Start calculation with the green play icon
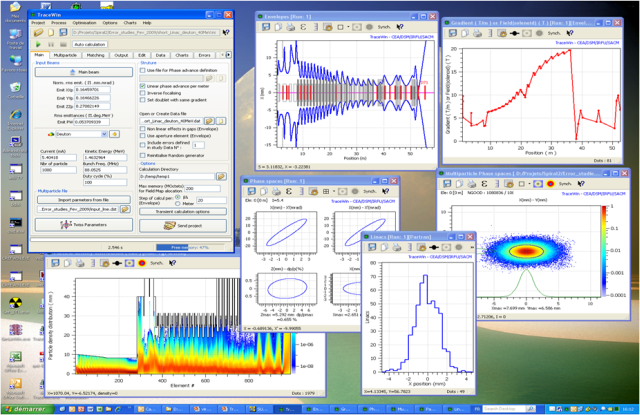 click(38, 44)
